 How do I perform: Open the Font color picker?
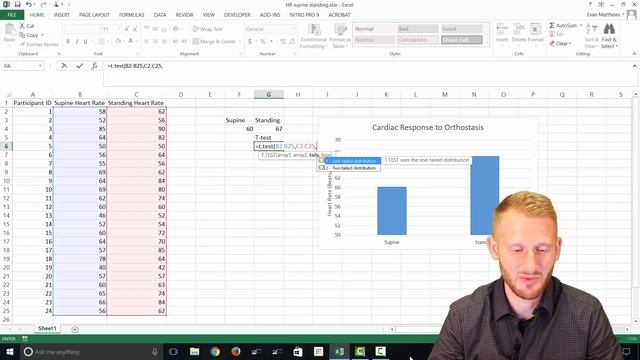click(130, 41)
